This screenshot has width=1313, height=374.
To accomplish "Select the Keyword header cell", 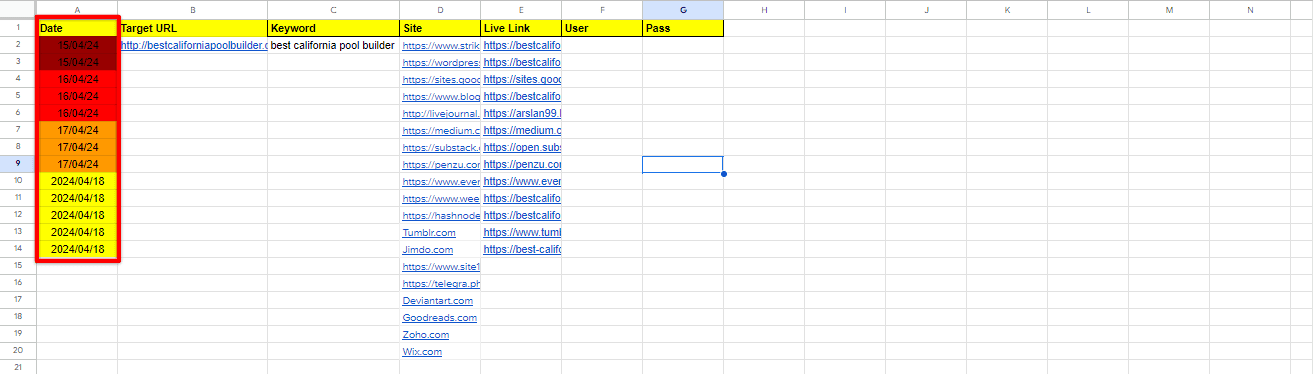I will 334,29.
